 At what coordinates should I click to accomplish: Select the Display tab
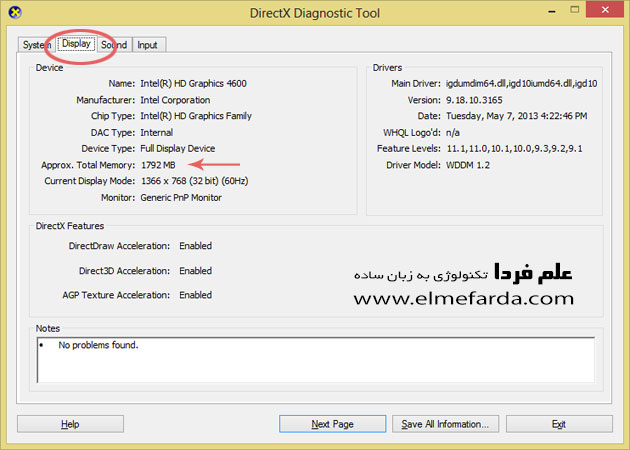(x=76, y=45)
